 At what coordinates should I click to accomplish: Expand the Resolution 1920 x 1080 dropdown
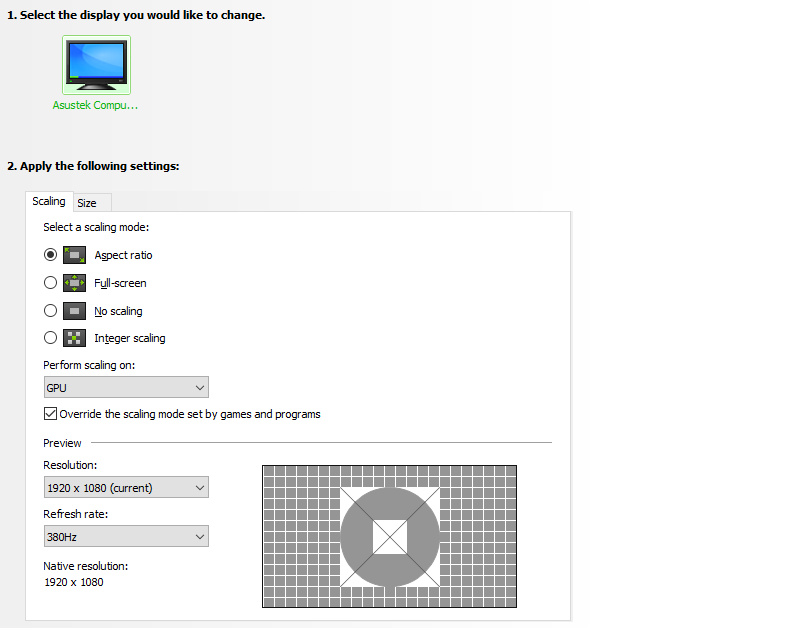[126, 488]
